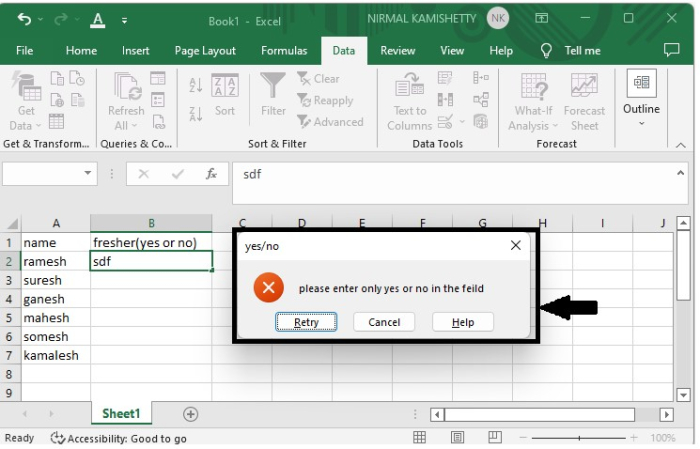Click cell containing ramesh
700x449 pixels.
click(x=56, y=262)
